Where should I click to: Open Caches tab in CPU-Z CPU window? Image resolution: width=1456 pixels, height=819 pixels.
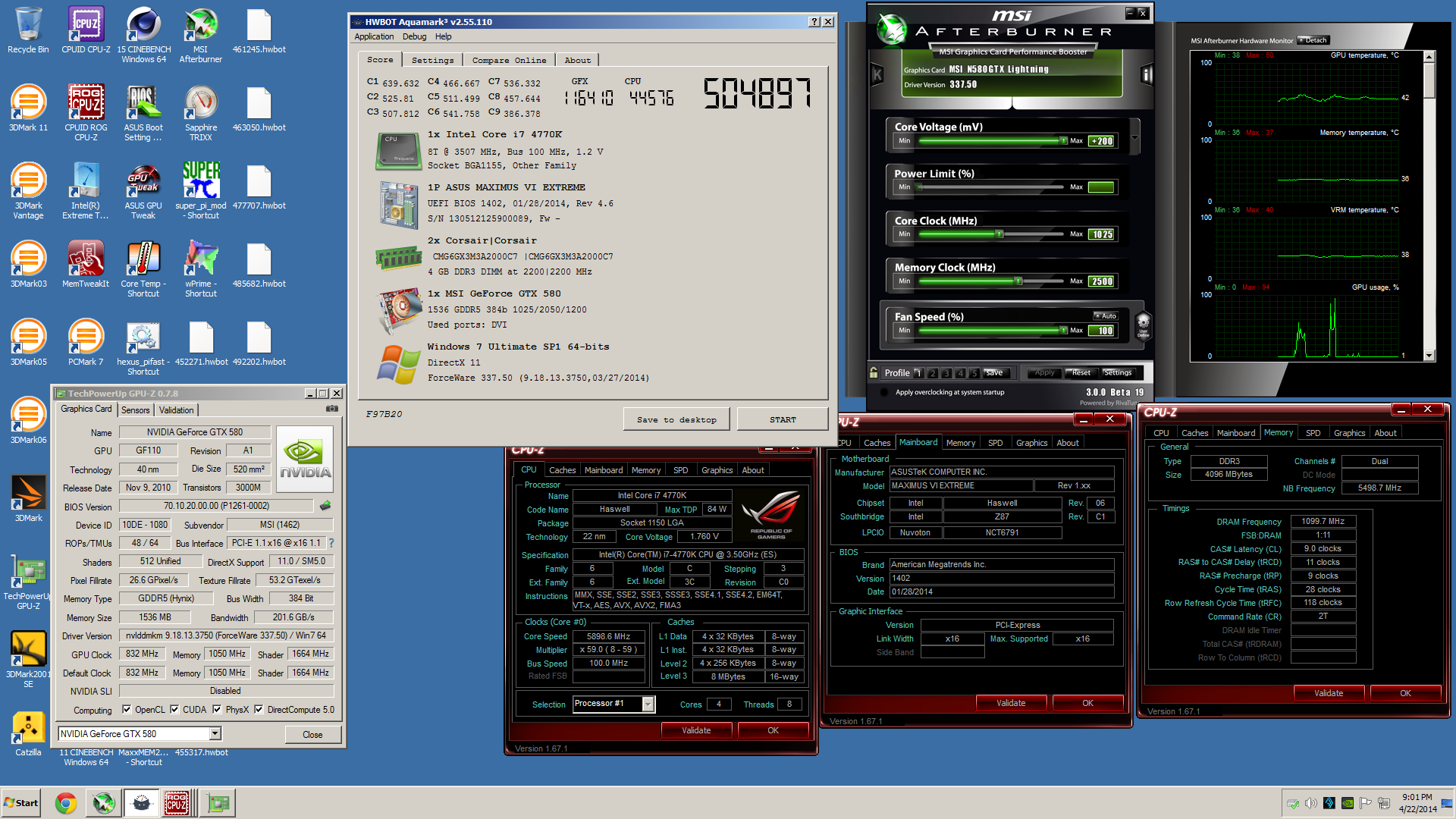click(x=562, y=470)
